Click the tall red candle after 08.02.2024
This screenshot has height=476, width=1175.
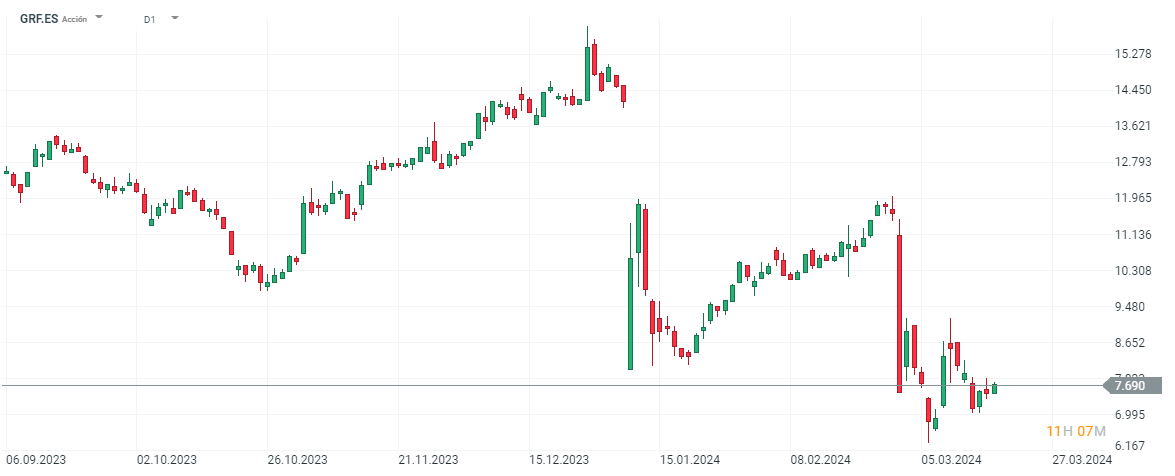coord(900,312)
